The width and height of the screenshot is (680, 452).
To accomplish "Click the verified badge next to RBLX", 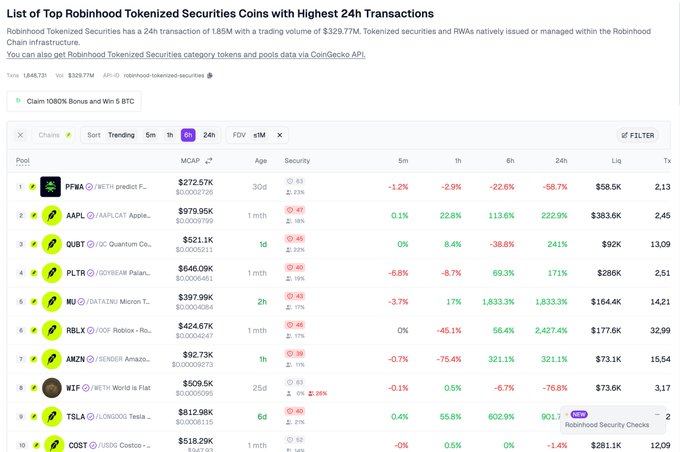I will 90,331.
